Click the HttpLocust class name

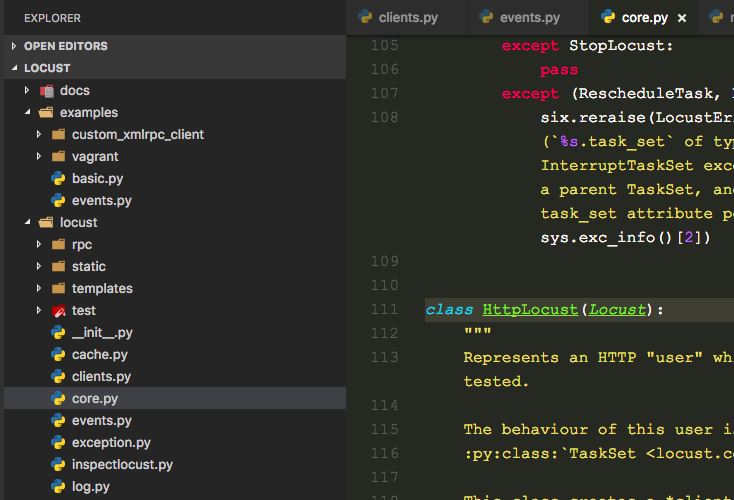[x=530, y=309]
